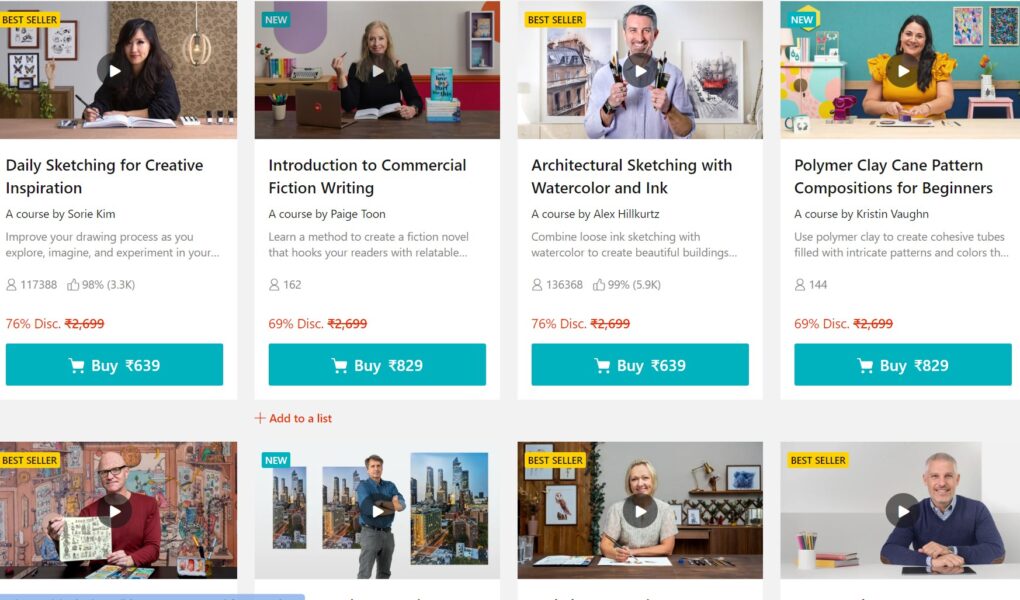Screen dimensions: 1020x600
Task: Buy Introduction to Commercial Fiction Writing ₹829
Action: 377,364
